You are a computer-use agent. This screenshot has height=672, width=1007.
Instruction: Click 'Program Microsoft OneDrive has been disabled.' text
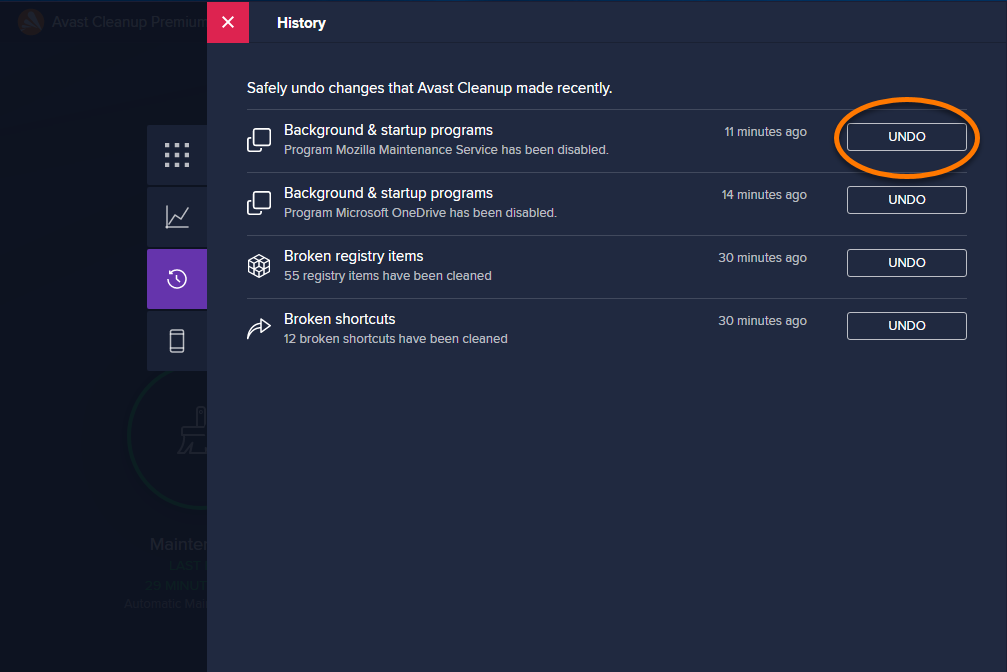click(x=420, y=213)
